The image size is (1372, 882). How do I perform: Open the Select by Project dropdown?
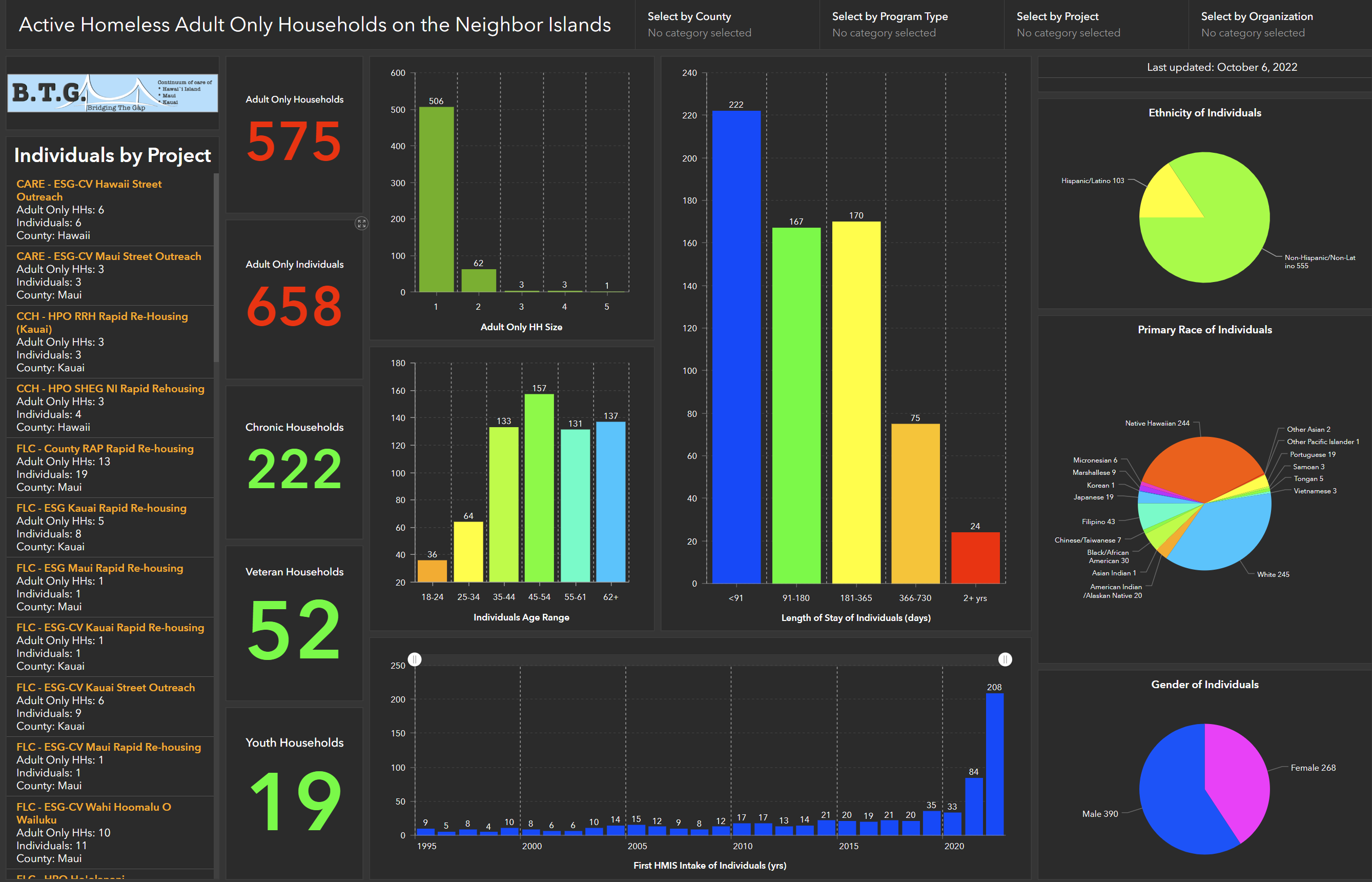coord(1096,25)
